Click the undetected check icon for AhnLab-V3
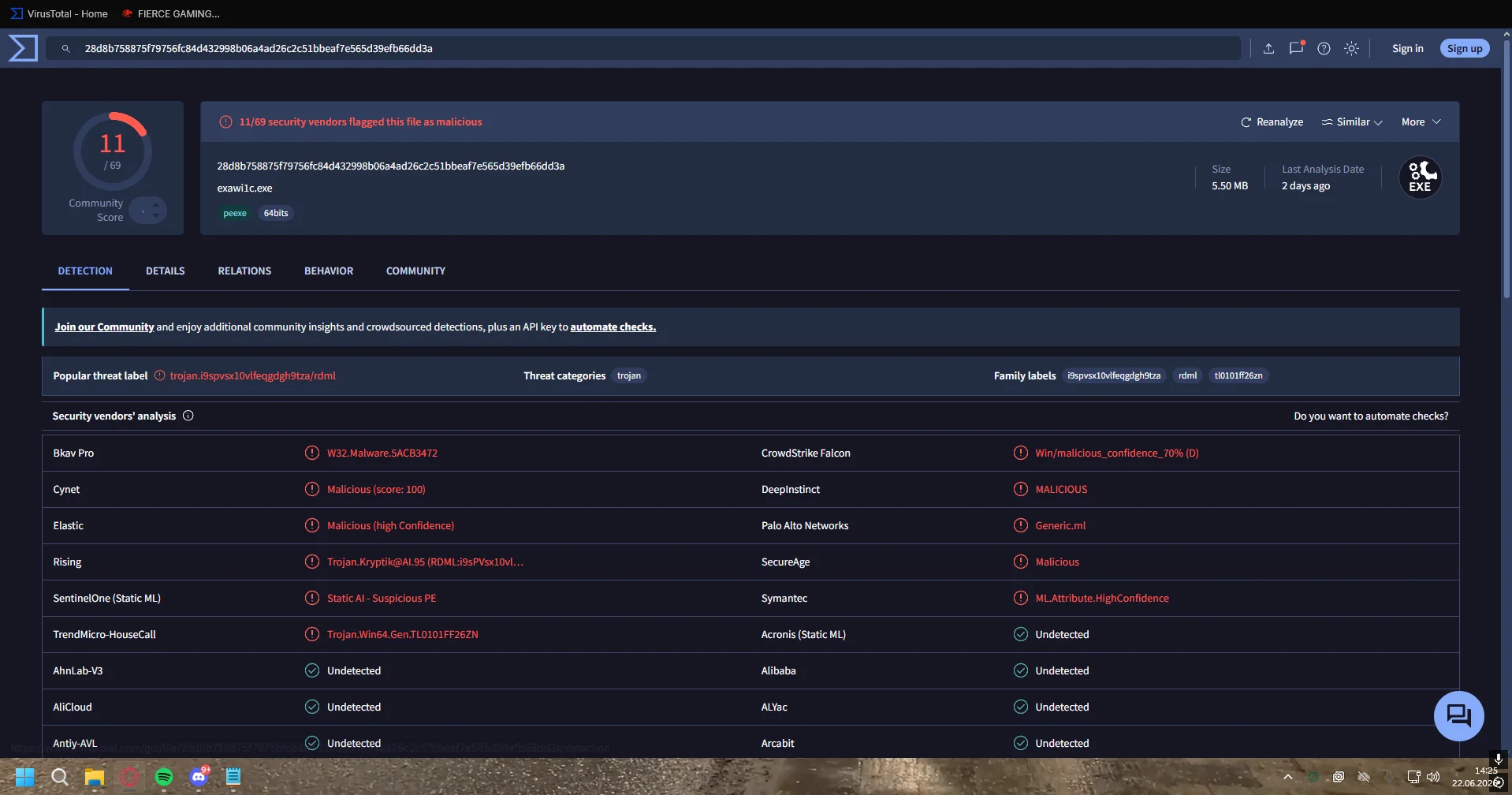Screen dimensions: 1512x795 tap(312, 670)
